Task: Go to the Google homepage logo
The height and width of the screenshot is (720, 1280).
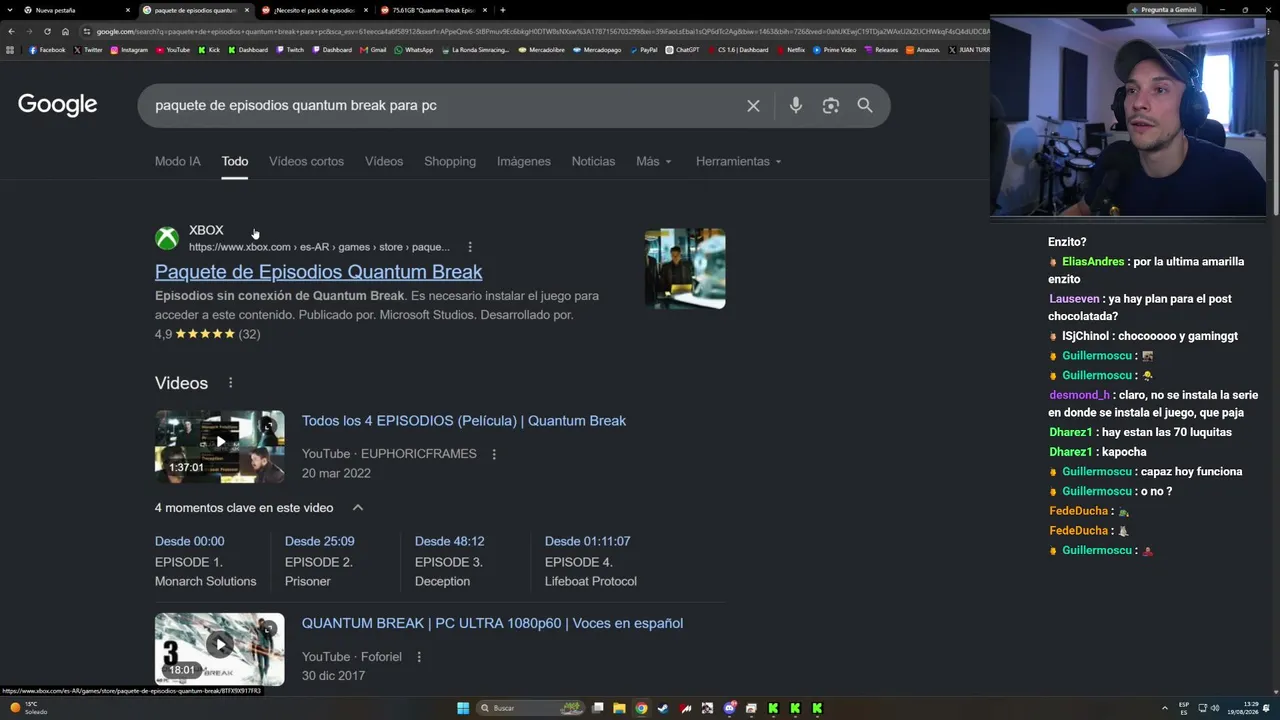Action: (57, 105)
